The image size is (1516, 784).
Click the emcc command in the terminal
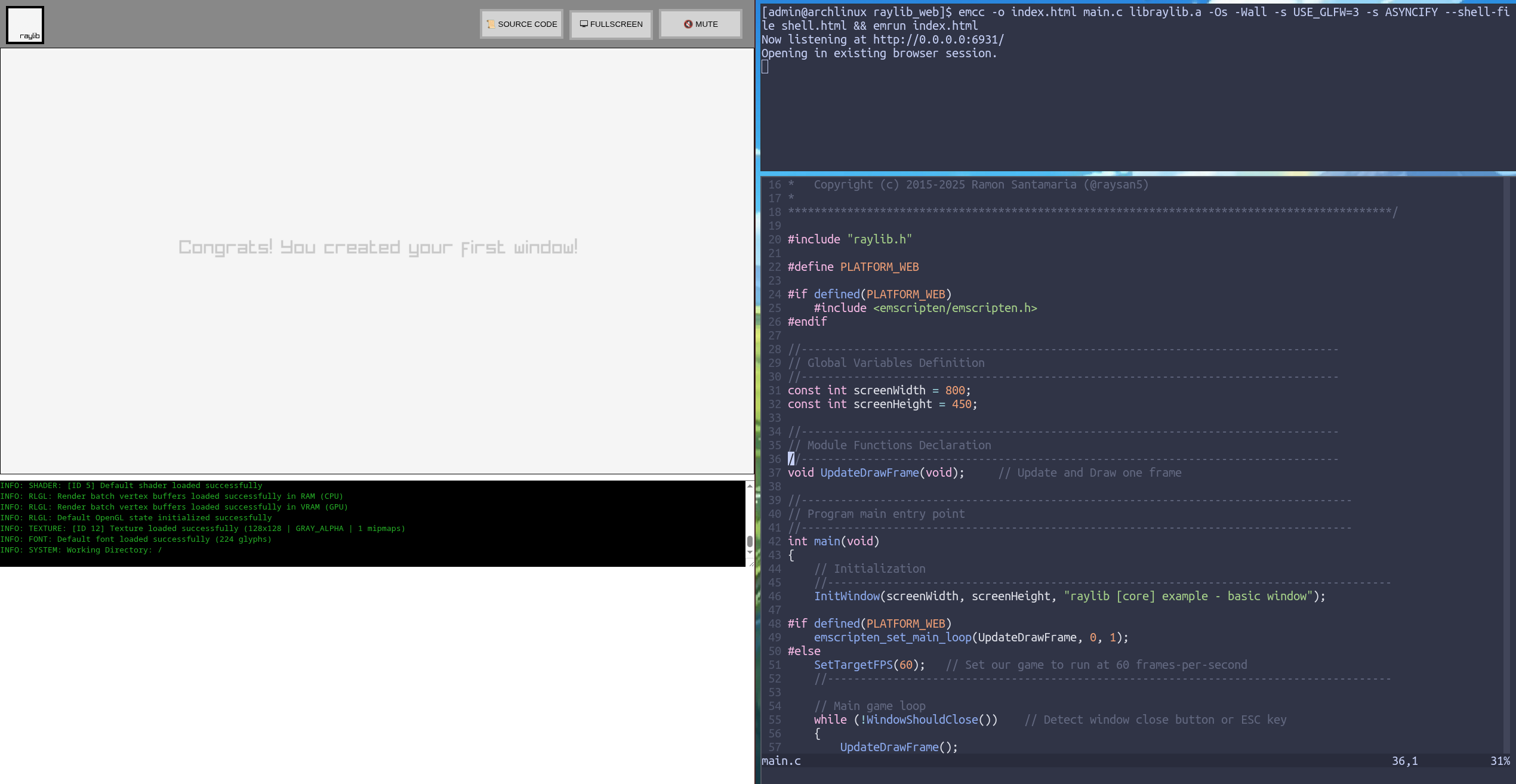pyautogui.click(x=970, y=12)
